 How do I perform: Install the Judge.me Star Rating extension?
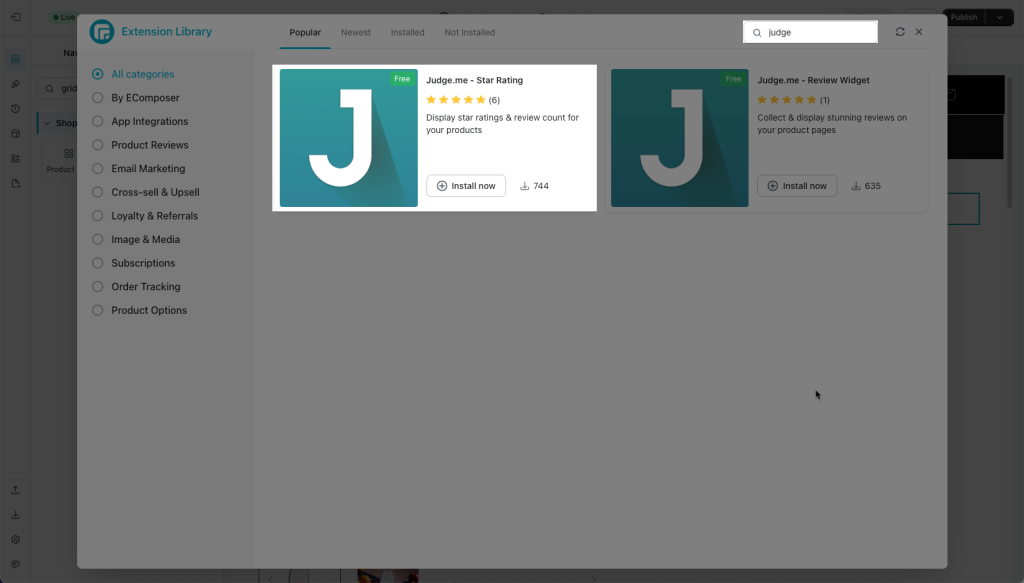pyautogui.click(x=466, y=186)
